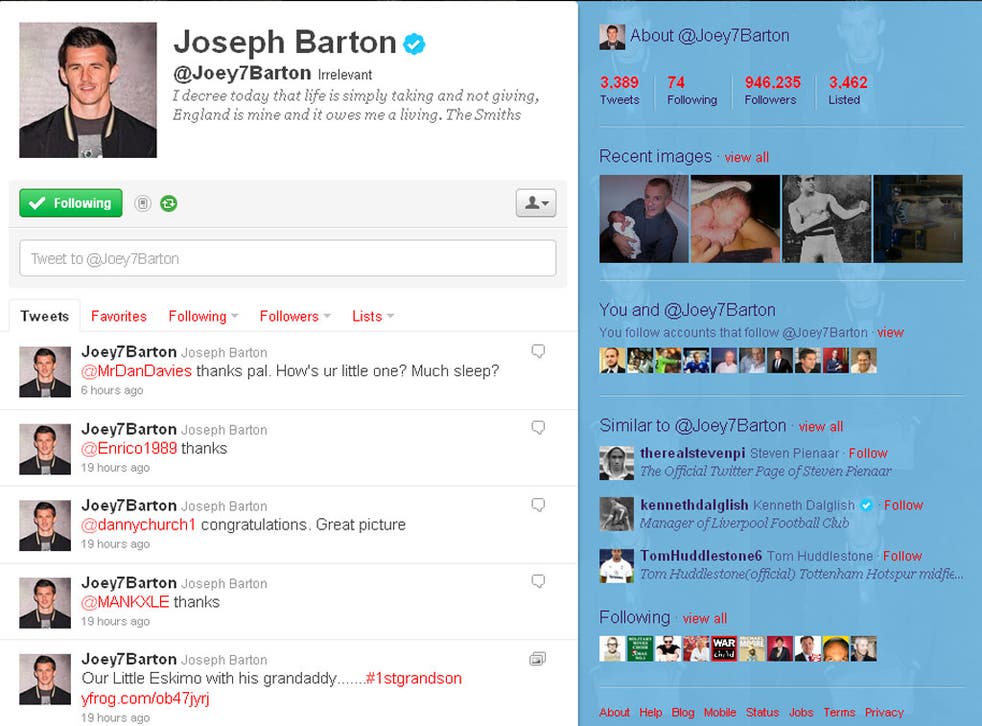The image size is (982, 726).
Task: Click the verified badge next to Joseph Barton
Action: [x=414, y=43]
